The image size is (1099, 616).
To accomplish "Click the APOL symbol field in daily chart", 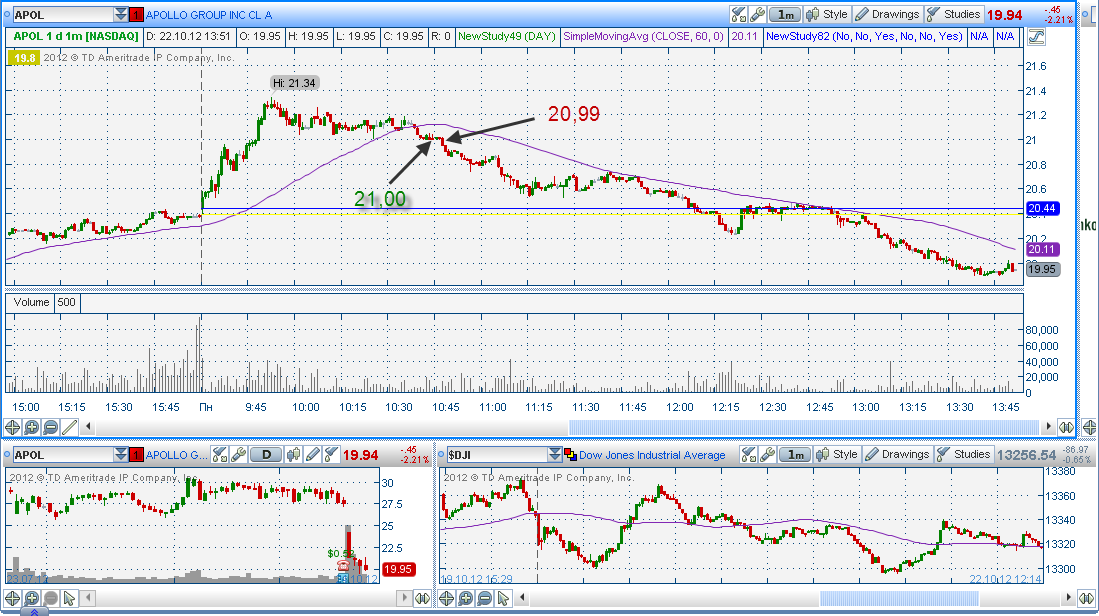I will tap(63, 455).
